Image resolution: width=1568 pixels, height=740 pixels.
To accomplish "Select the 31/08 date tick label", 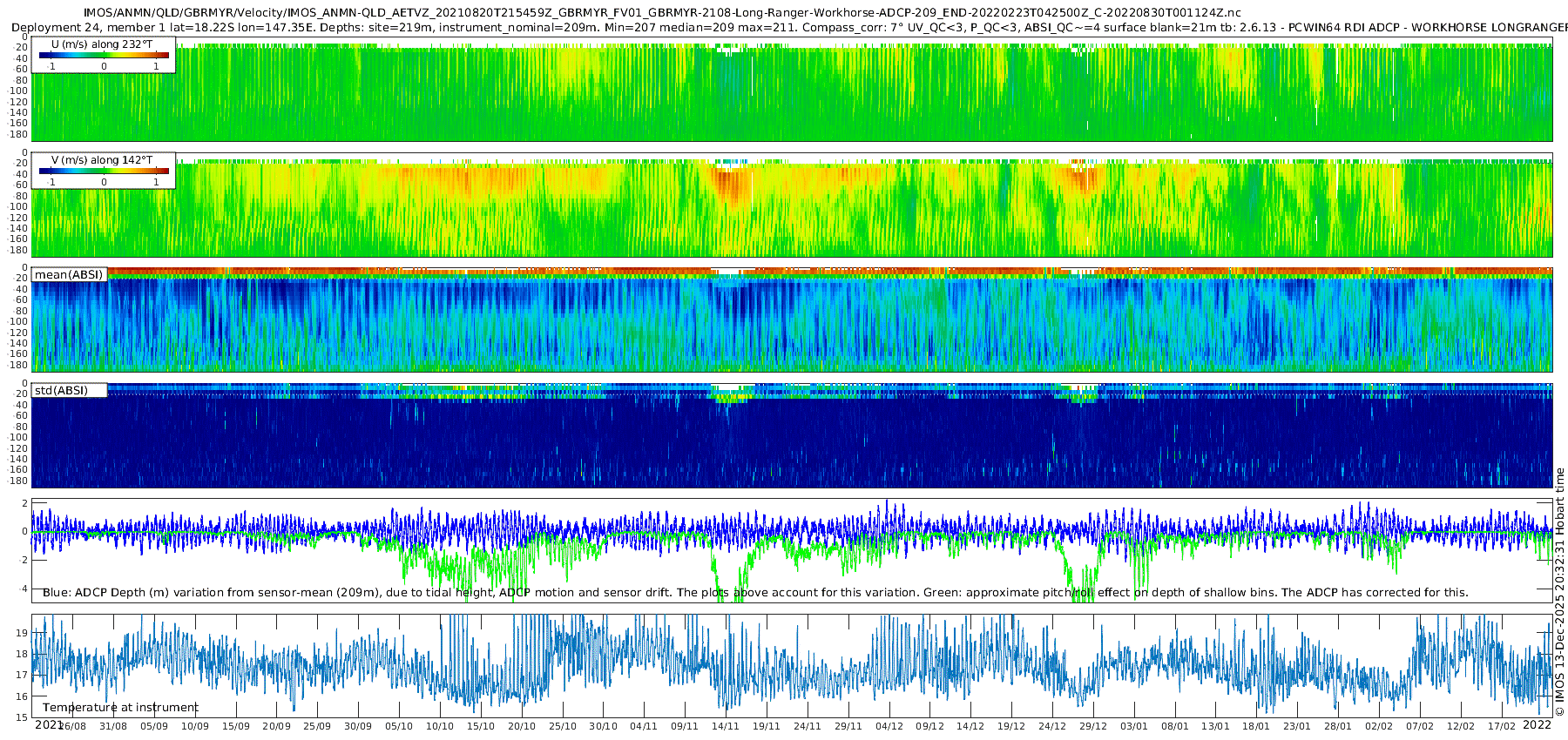I will point(113,727).
